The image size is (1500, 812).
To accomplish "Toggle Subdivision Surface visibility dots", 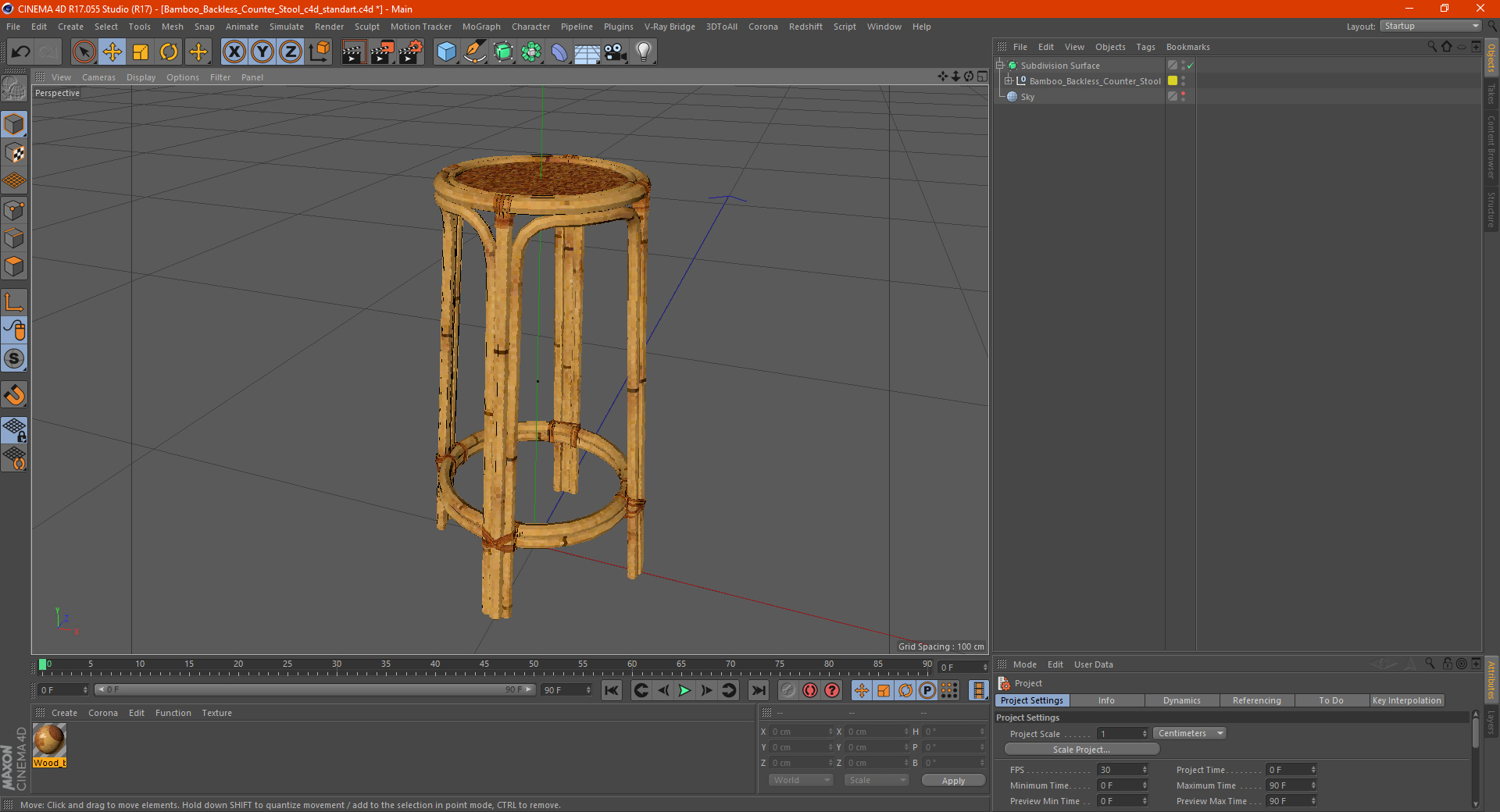I will (1183, 66).
